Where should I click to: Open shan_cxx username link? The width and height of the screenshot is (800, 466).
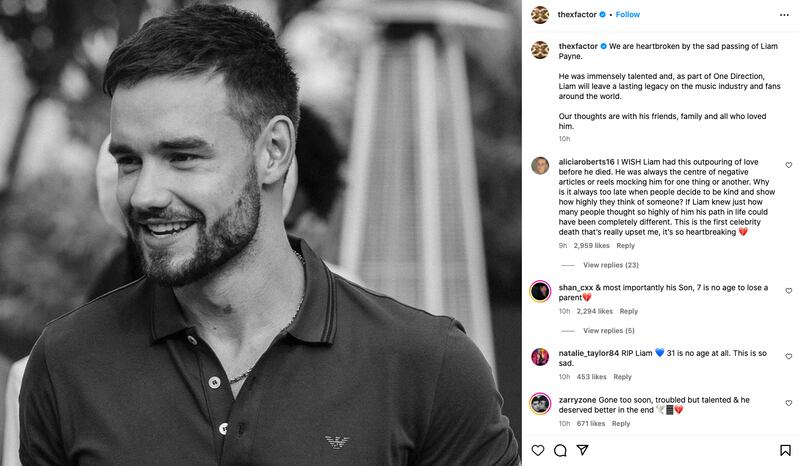pos(575,288)
